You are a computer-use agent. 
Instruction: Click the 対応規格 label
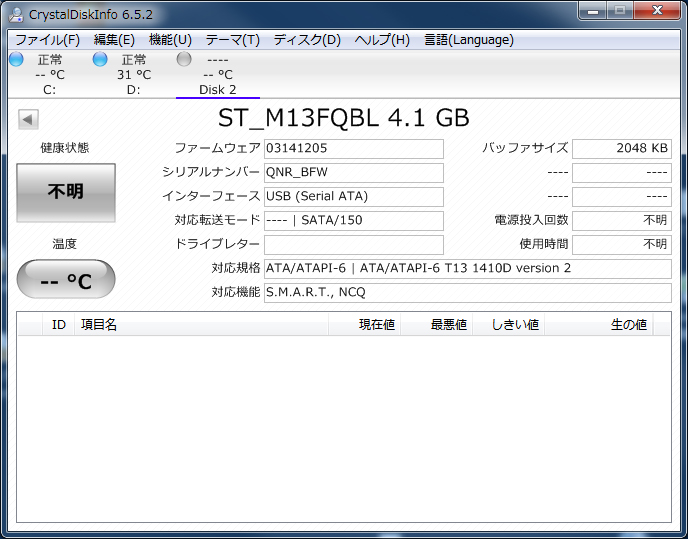(x=236, y=268)
